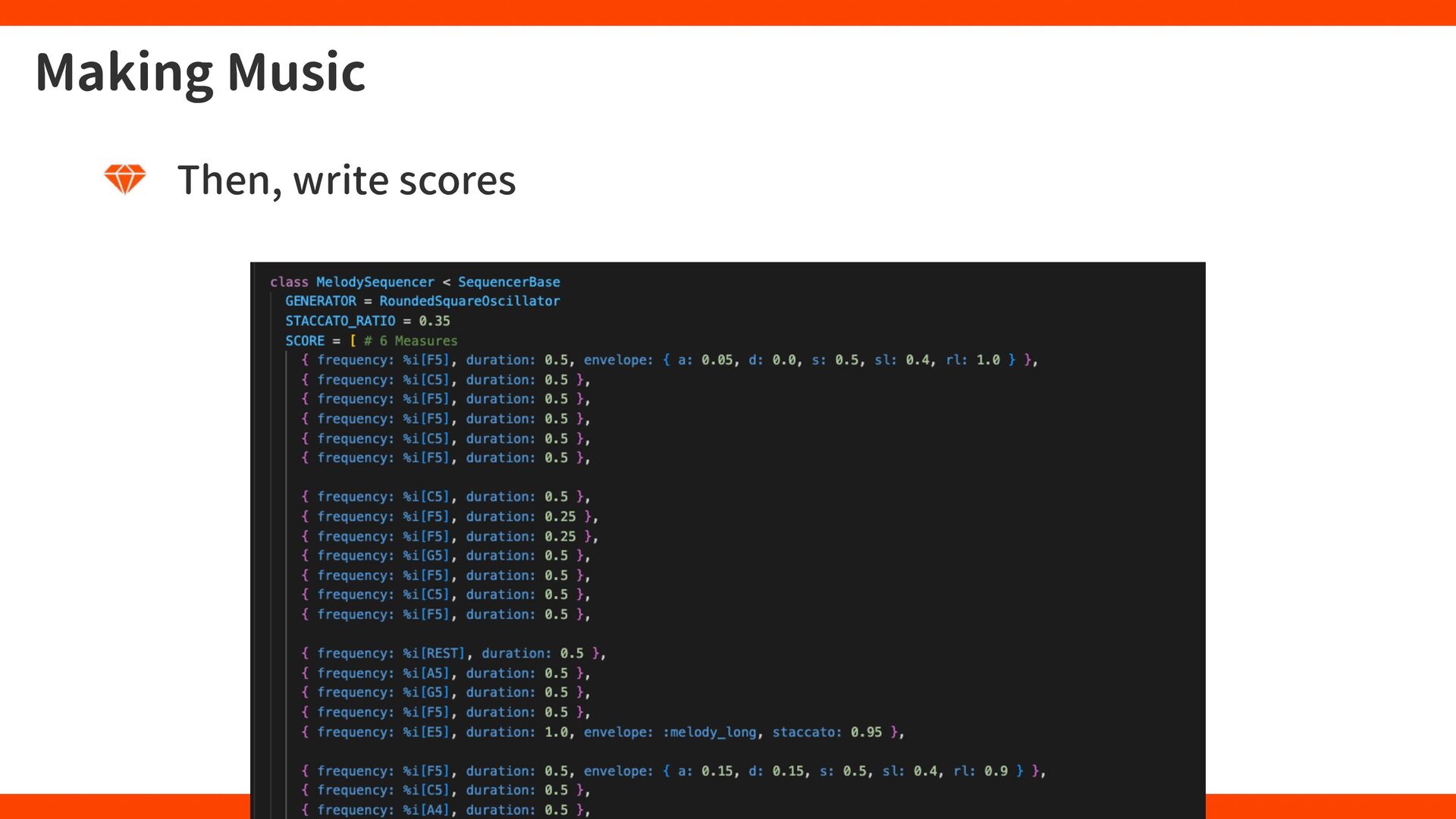The height and width of the screenshot is (819, 1456).
Task: Click the '# 6 Measures' comment
Action: (410, 340)
